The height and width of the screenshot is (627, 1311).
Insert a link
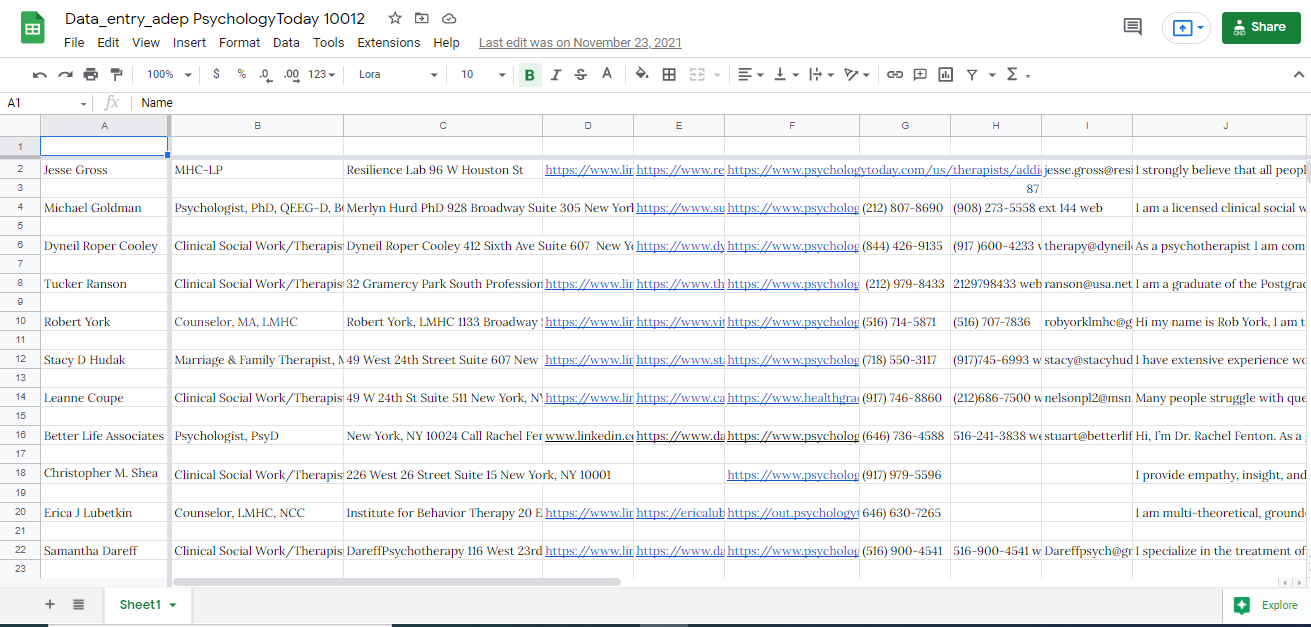(x=894, y=74)
